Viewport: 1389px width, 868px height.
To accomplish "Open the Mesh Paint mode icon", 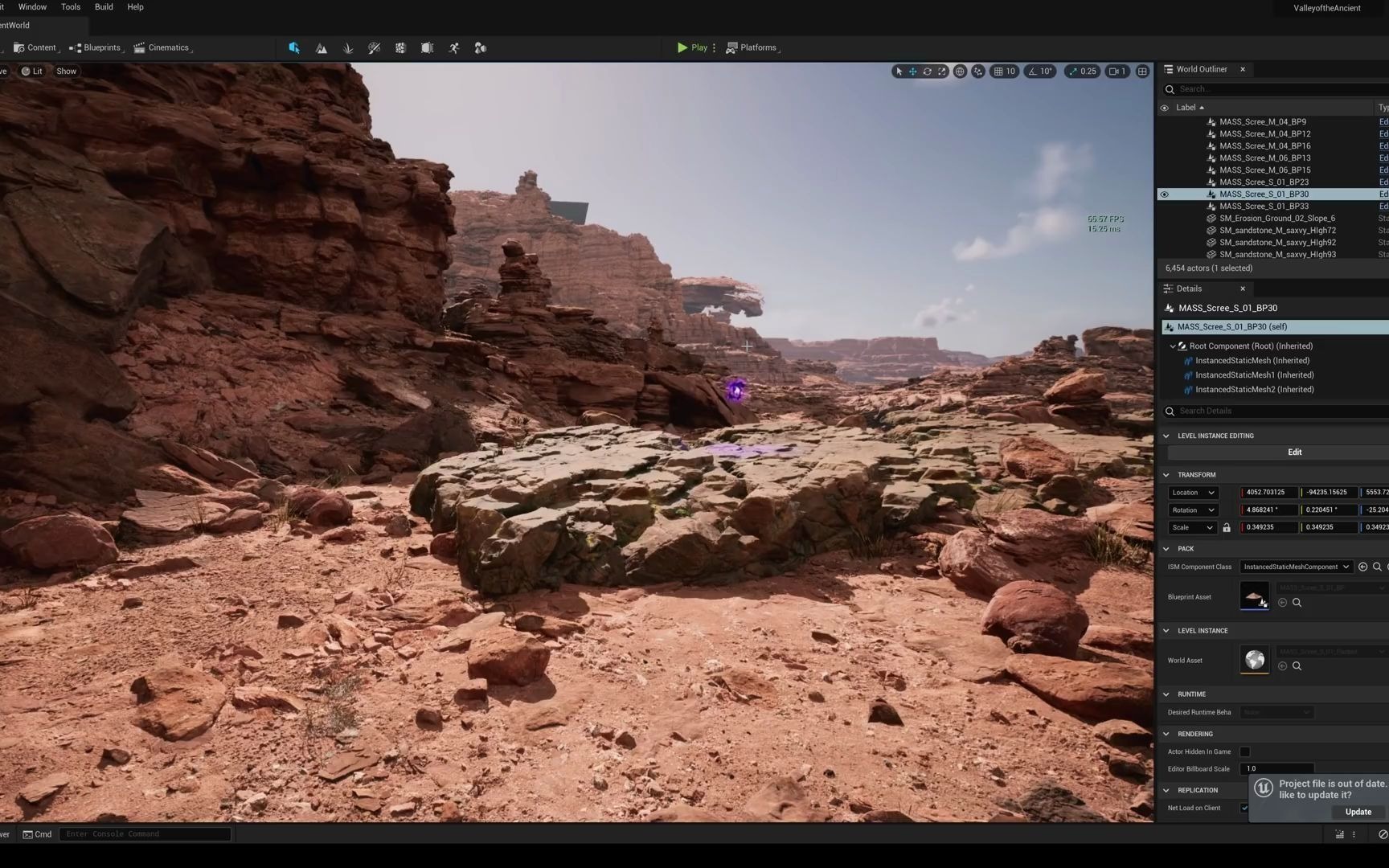I will [x=375, y=48].
